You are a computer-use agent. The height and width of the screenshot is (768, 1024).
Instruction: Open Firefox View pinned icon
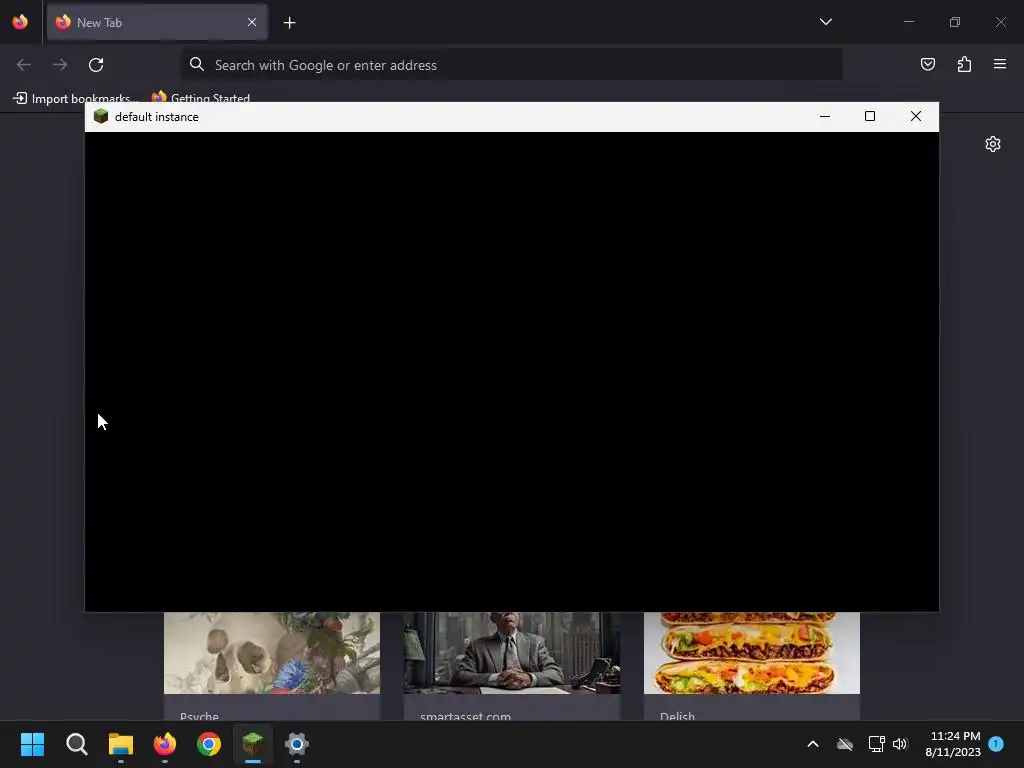click(20, 22)
